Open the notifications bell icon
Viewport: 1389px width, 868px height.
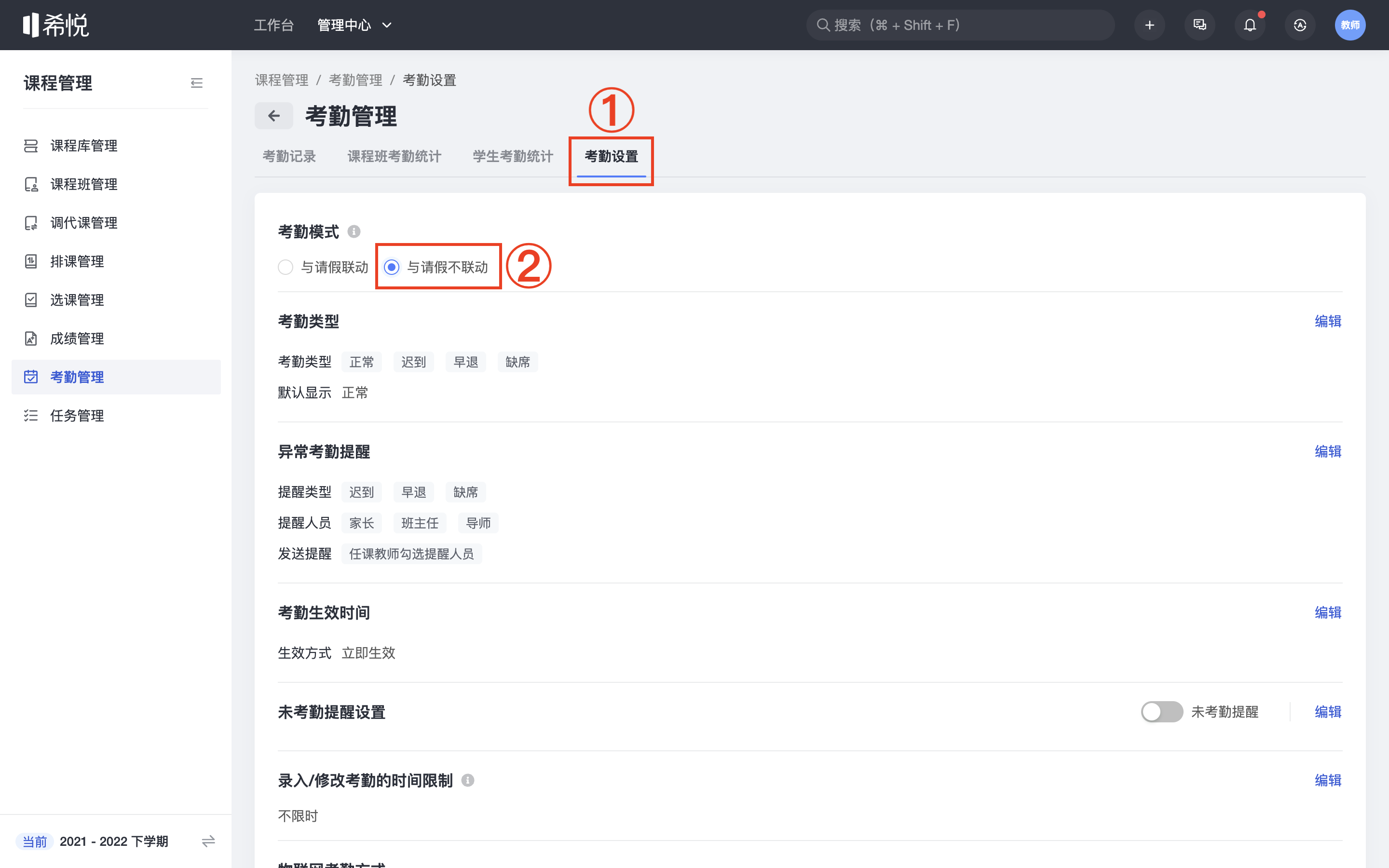tap(1250, 25)
